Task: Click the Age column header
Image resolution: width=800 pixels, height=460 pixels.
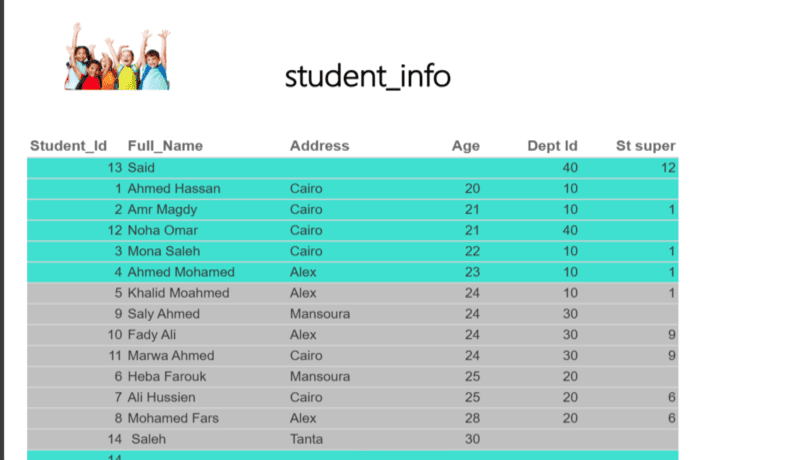Action: pos(465,146)
